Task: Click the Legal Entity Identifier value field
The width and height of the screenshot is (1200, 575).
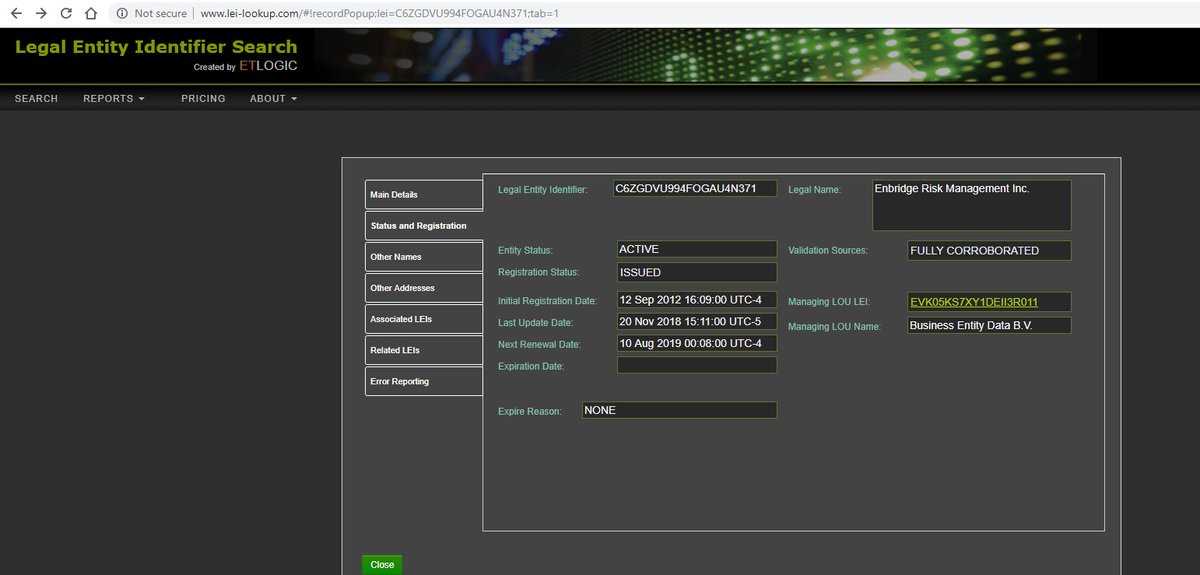Action: [x=695, y=188]
